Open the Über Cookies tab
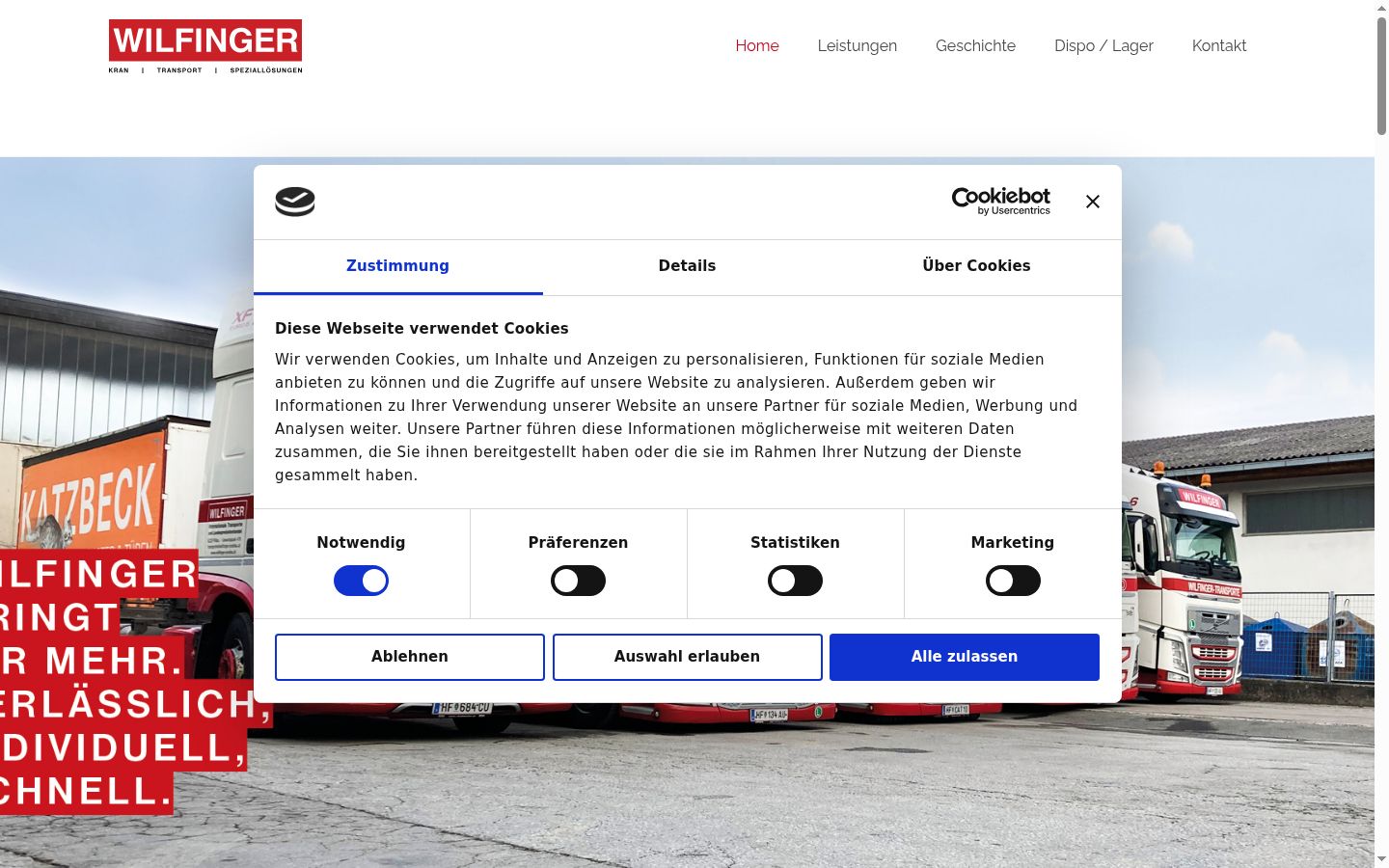Viewport: 1389px width, 868px height. tap(976, 266)
